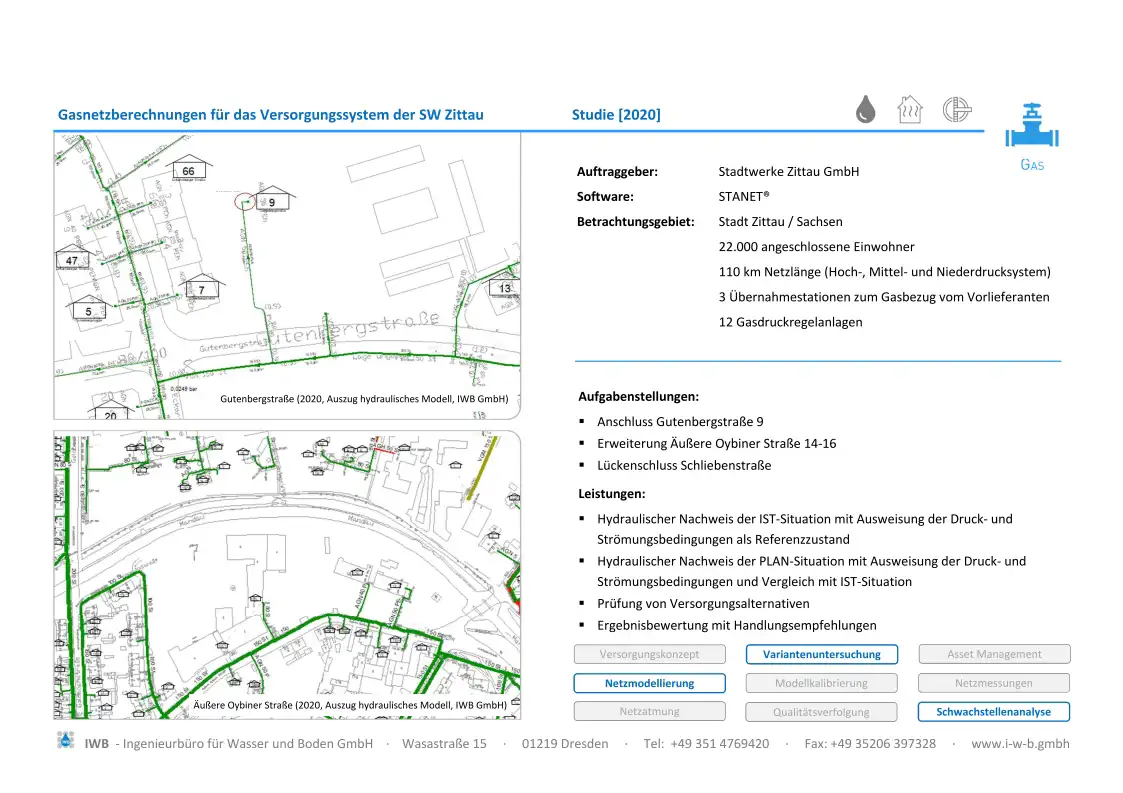Click the Netzmessungen button
The width and height of the screenshot is (1123, 793).
click(x=993, y=684)
